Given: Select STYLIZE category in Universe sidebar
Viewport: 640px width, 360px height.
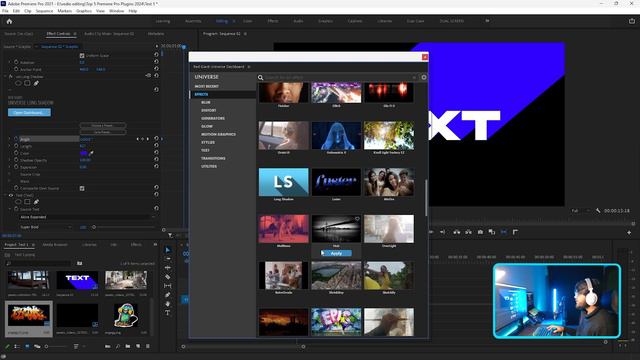Looking at the screenshot, I should [x=208, y=142].
